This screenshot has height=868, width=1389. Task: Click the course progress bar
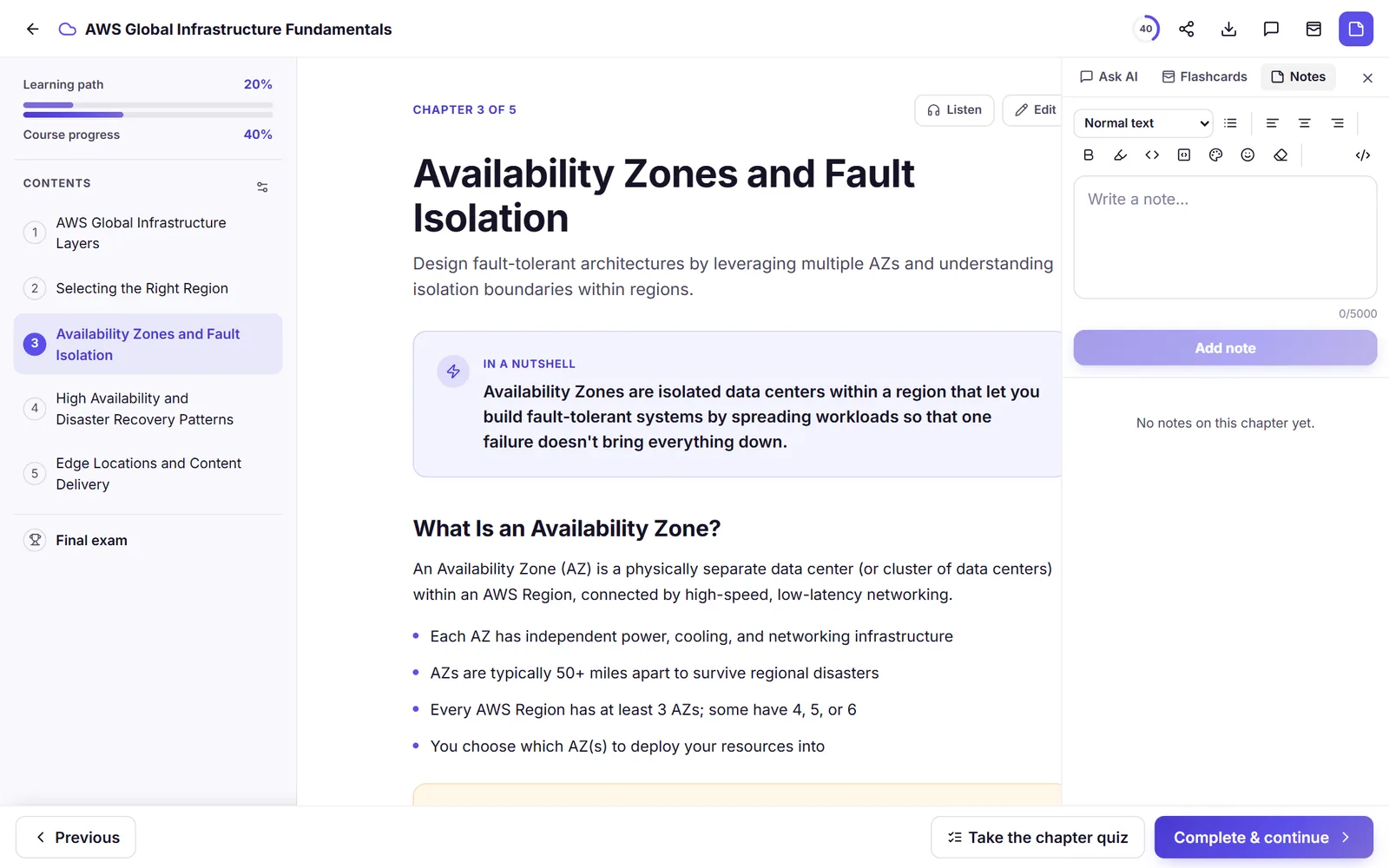click(x=148, y=115)
